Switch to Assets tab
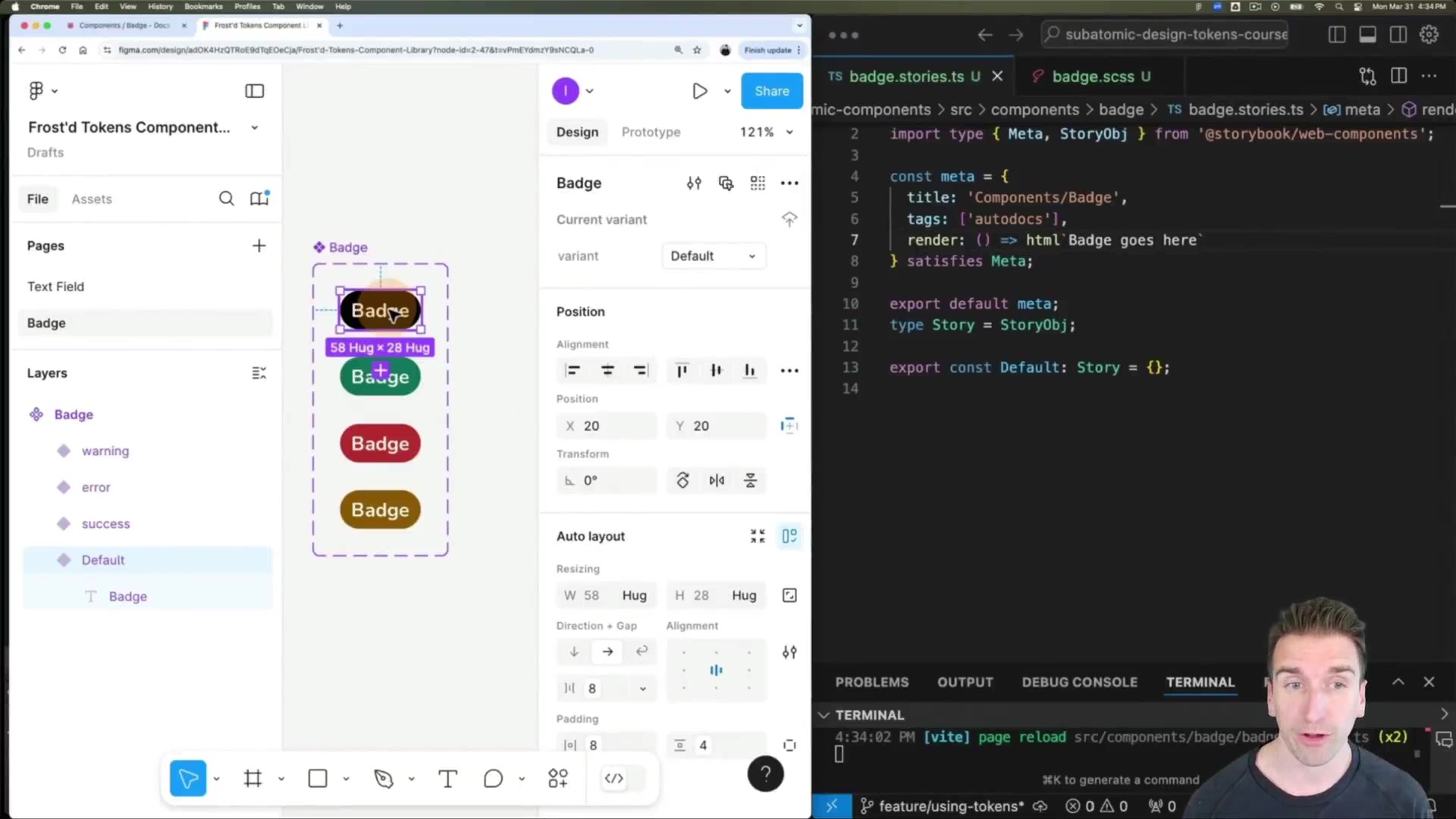 [x=92, y=199]
